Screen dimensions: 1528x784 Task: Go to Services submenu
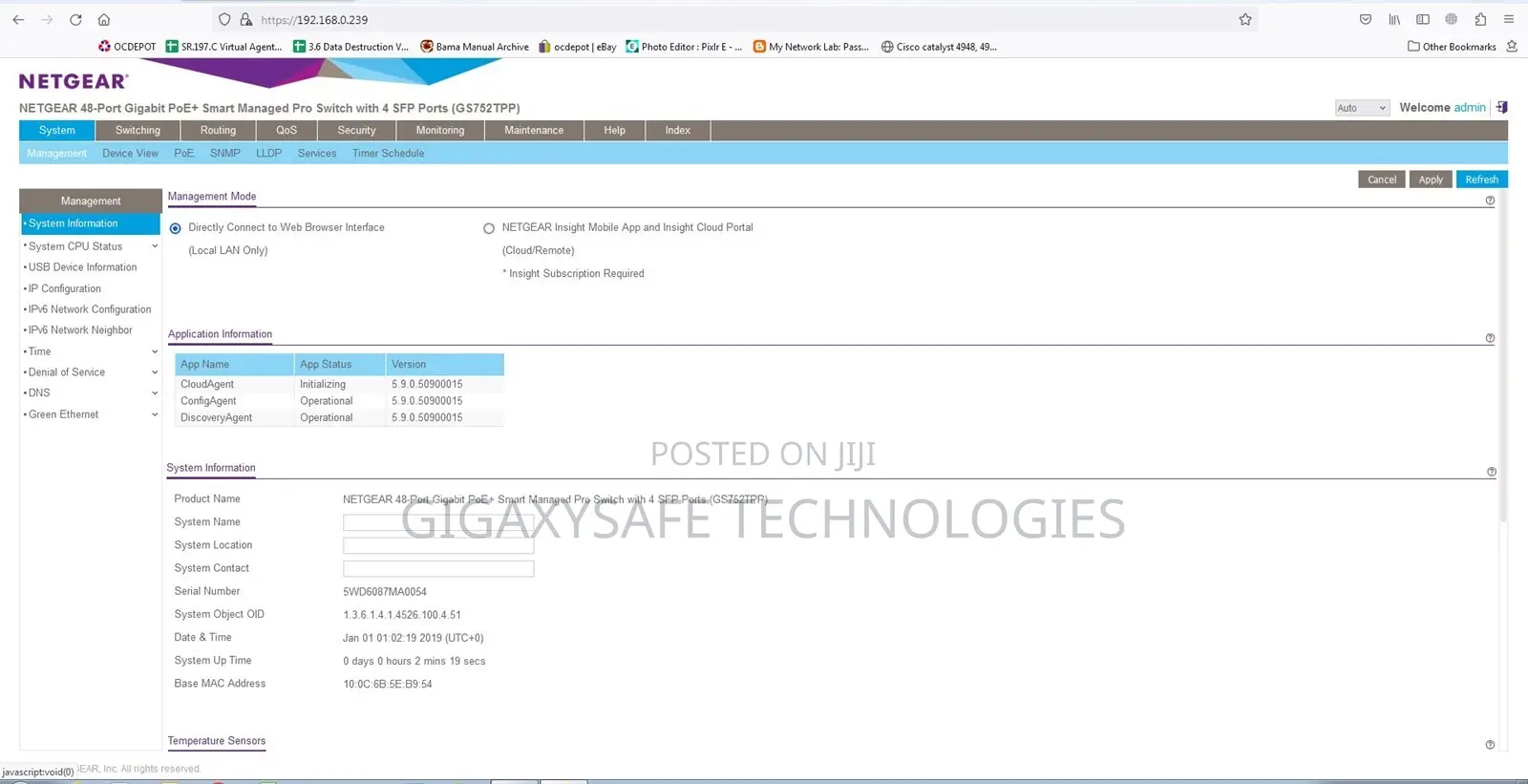tap(317, 153)
